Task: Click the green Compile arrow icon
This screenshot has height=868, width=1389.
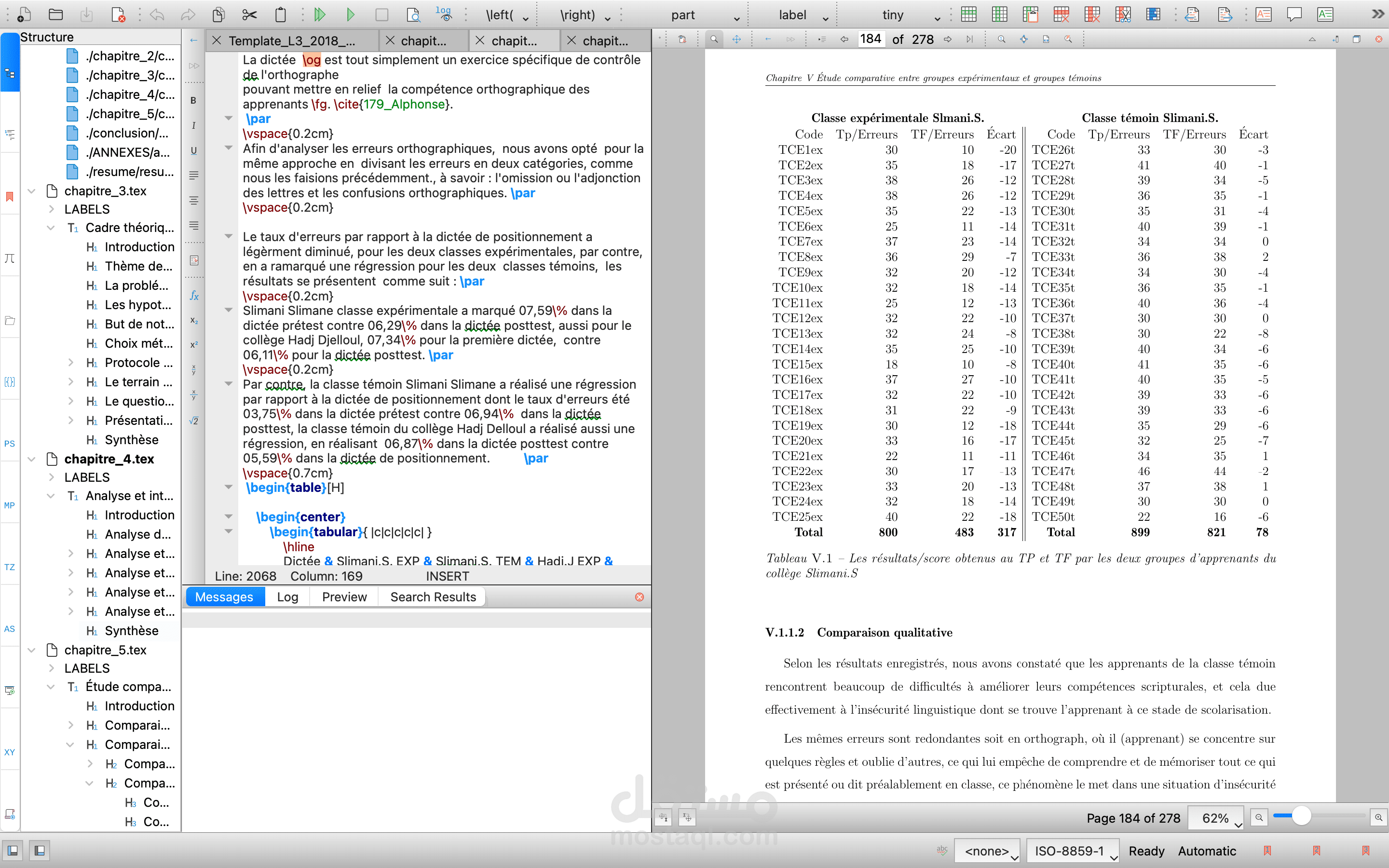Action: pos(350,14)
